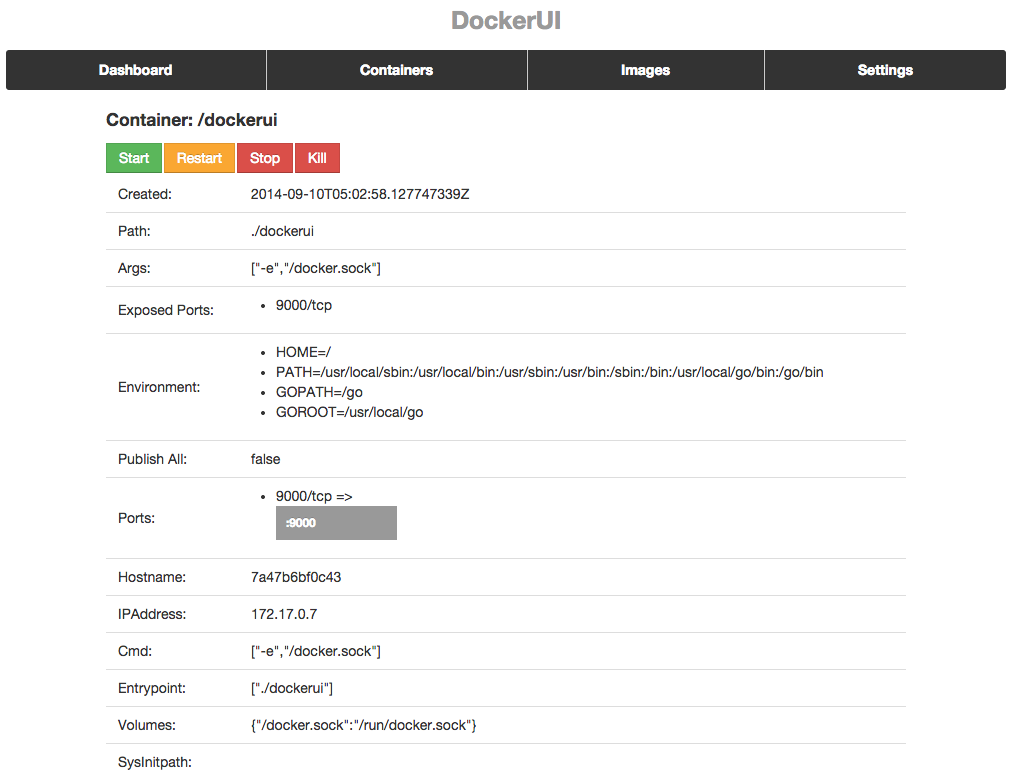
Task: Click the SysInitpath: row label
Action: tap(155, 762)
